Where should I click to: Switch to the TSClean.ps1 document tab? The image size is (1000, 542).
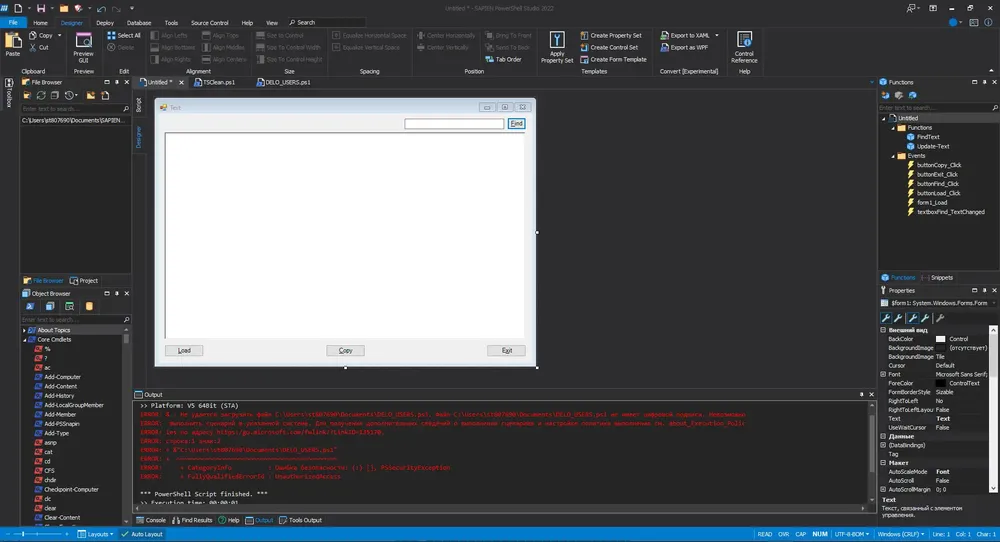point(214,82)
